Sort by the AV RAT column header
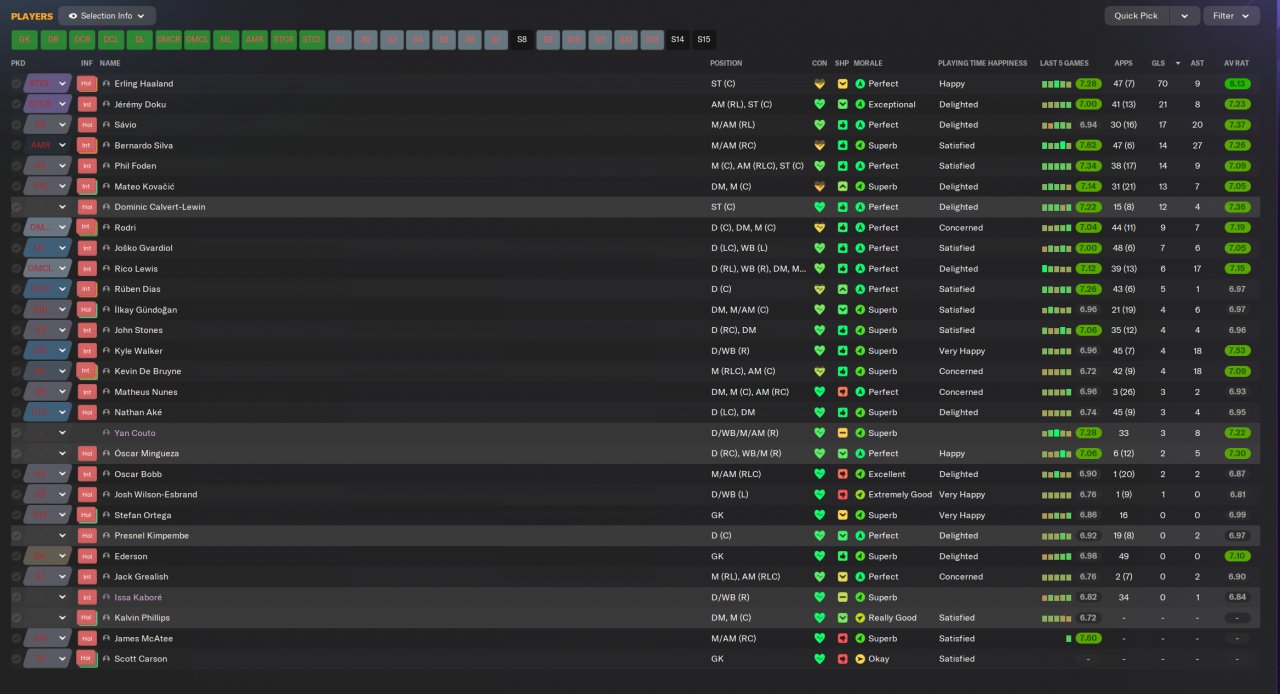 point(1237,63)
